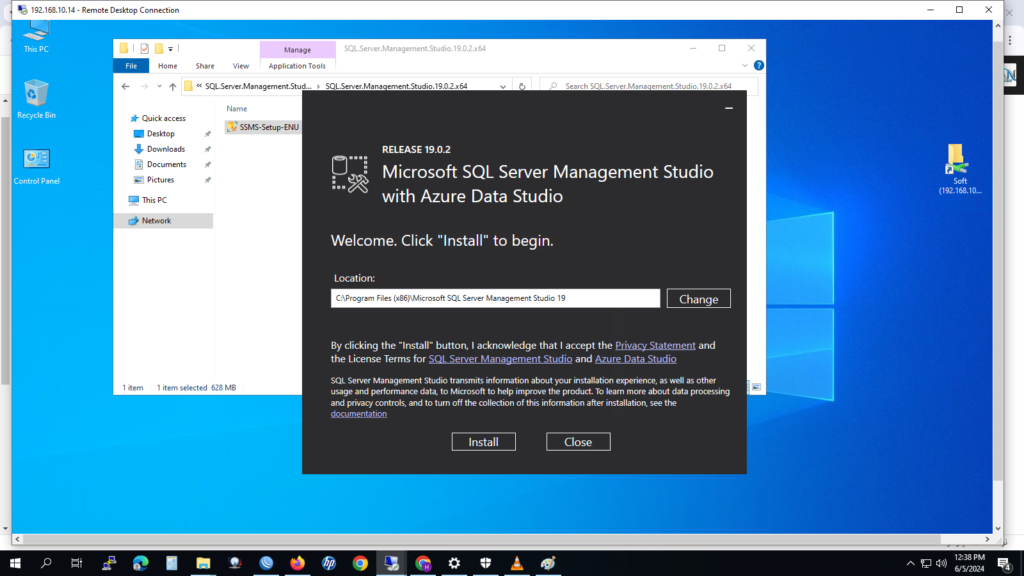Switch to Remote Desktop Connection taskbar icon

(391, 563)
